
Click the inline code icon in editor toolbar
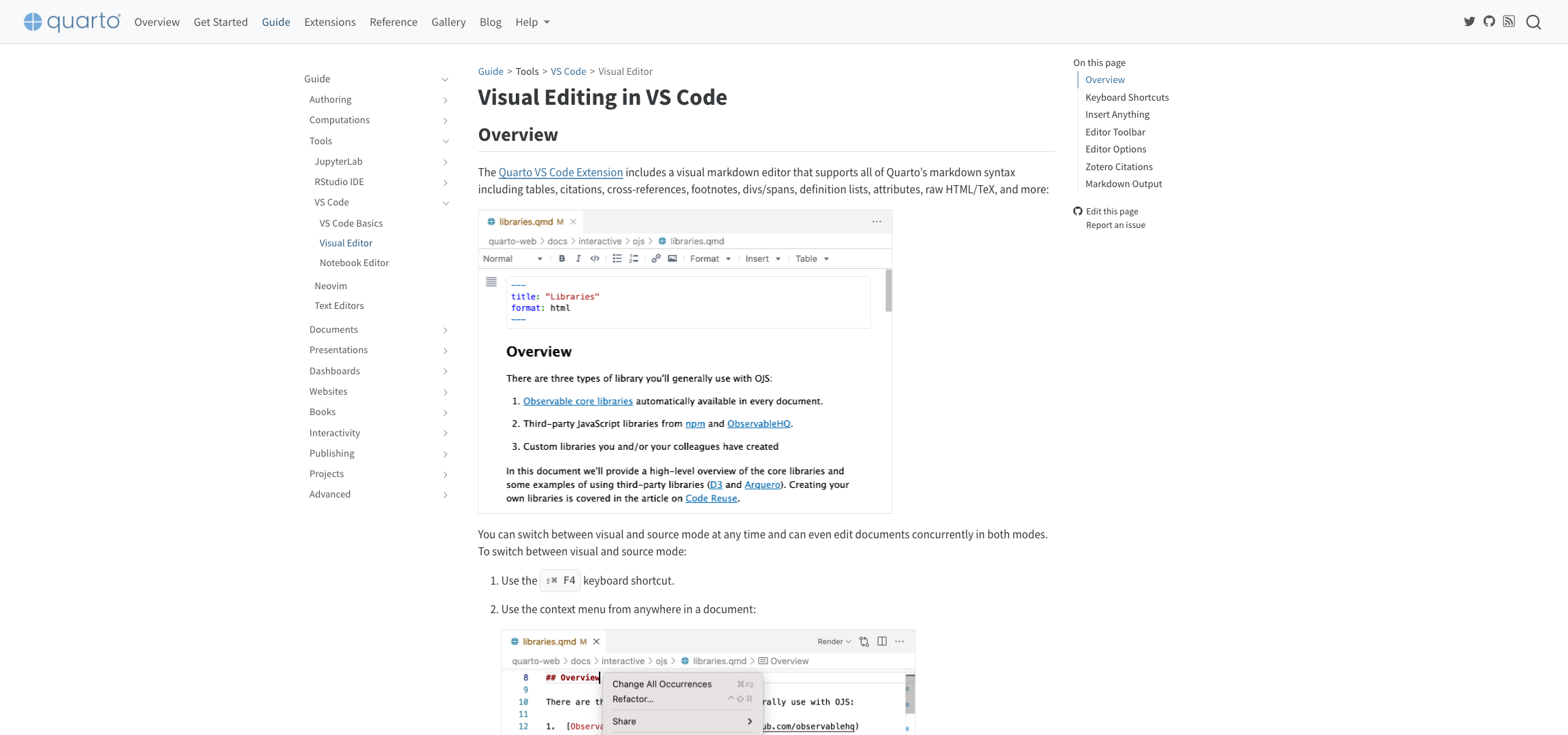click(x=595, y=259)
